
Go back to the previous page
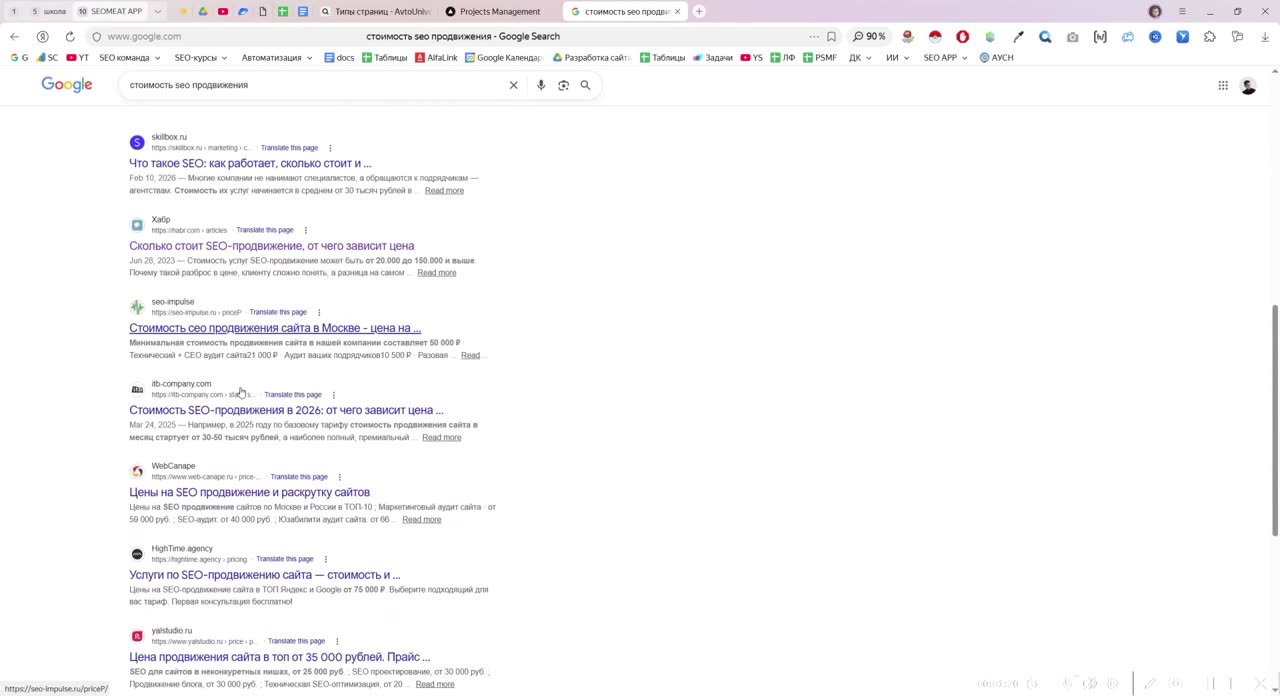click(14, 36)
